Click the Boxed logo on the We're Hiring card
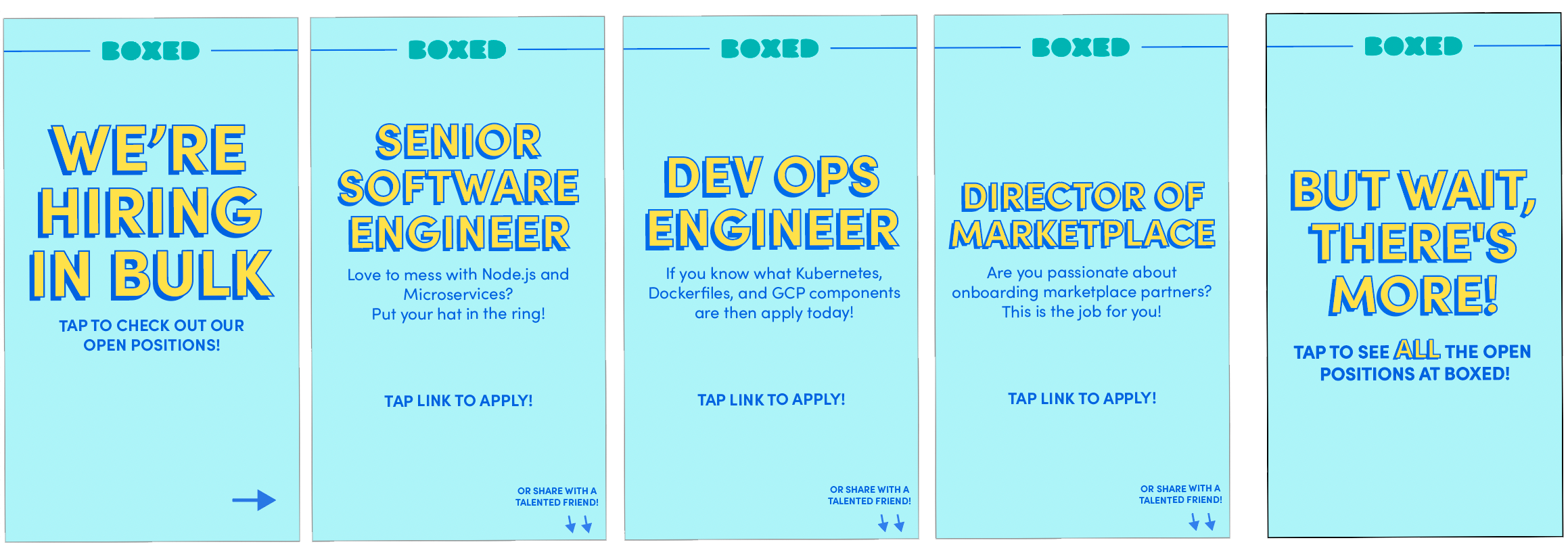 pos(151,51)
